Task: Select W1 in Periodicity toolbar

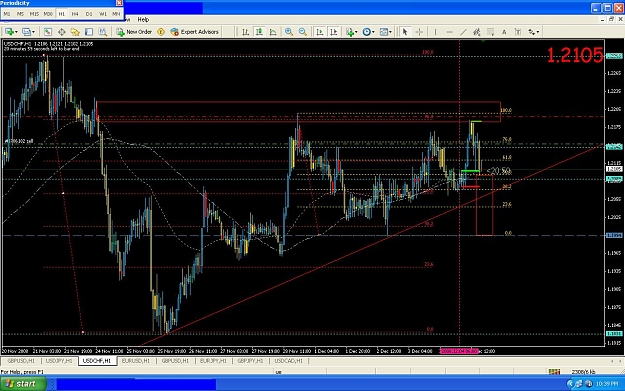Action: pos(103,14)
